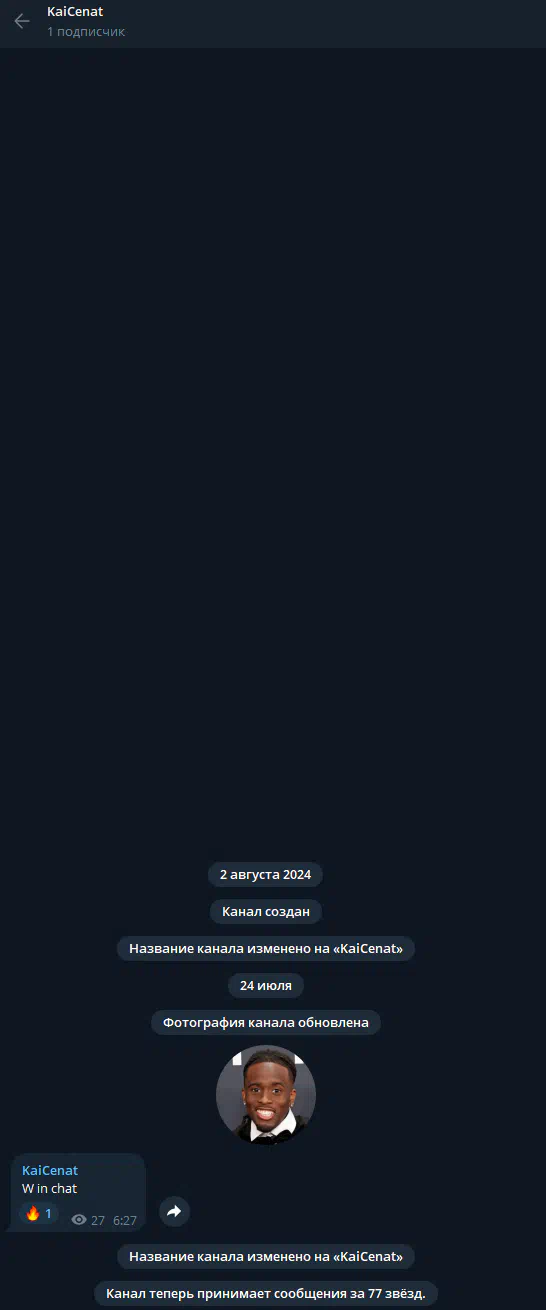This screenshot has width=546, height=1310.
Task: Click the "Канал создан" service message
Action: point(266,912)
